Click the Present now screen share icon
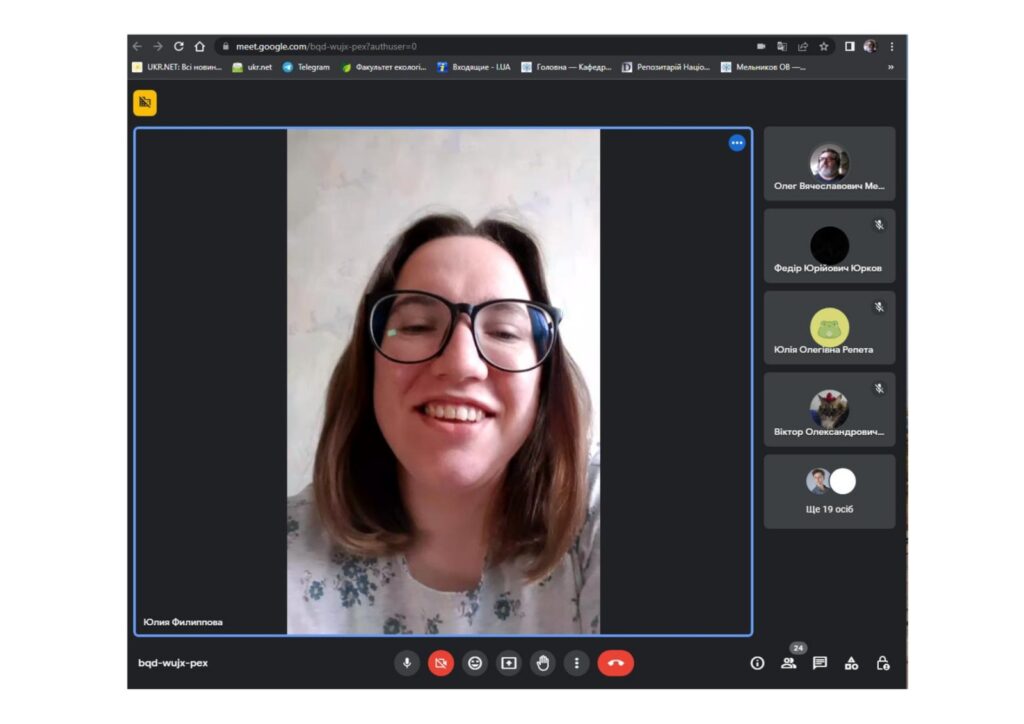Image resolution: width=1024 pixels, height=724 pixels. [x=509, y=662]
